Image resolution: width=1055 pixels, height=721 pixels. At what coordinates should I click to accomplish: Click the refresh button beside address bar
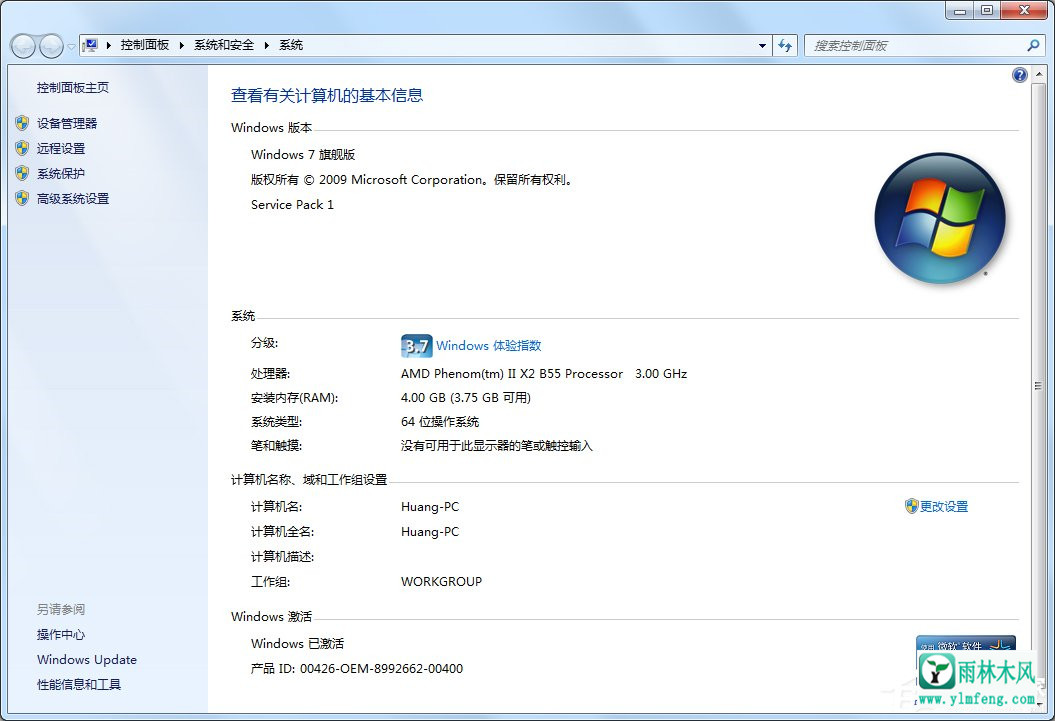click(x=785, y=46)
